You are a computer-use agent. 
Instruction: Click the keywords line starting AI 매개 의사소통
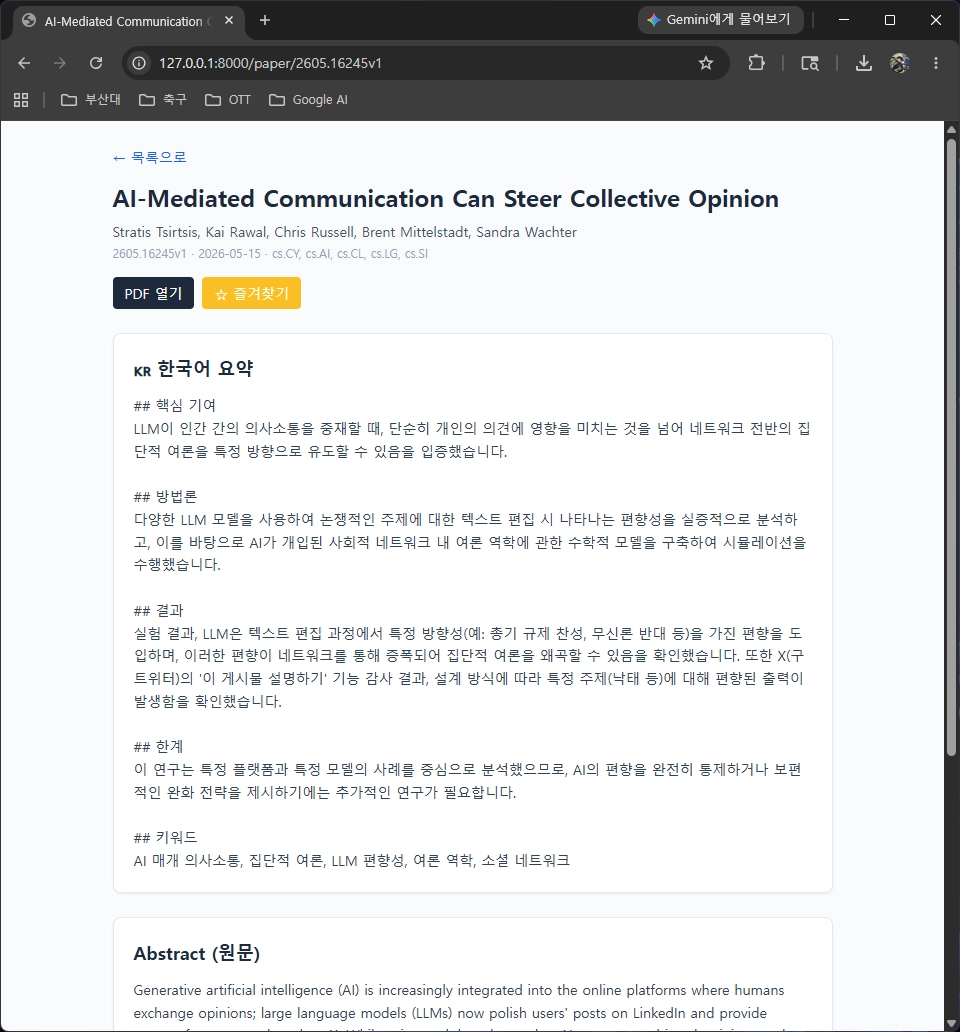point(351,860)
